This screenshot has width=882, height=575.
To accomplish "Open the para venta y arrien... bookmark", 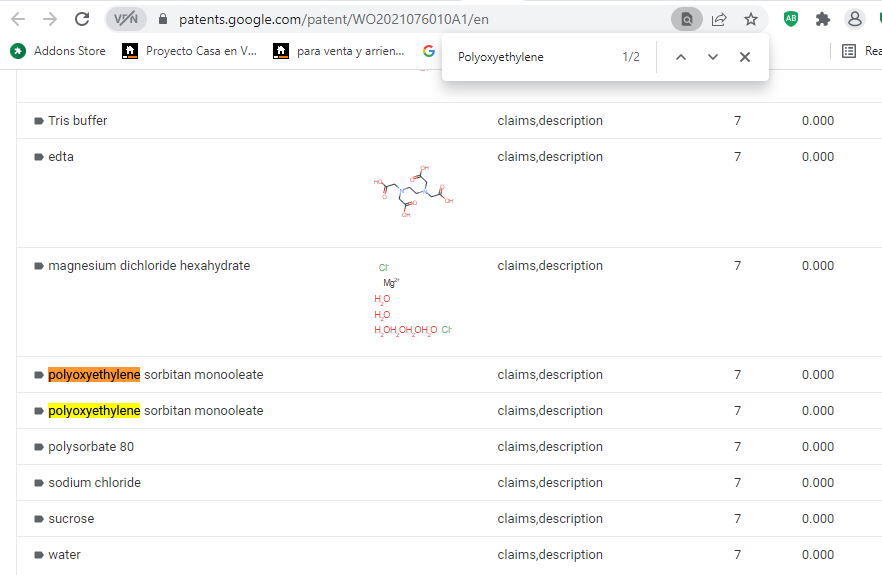I will (x=340, y=51).
